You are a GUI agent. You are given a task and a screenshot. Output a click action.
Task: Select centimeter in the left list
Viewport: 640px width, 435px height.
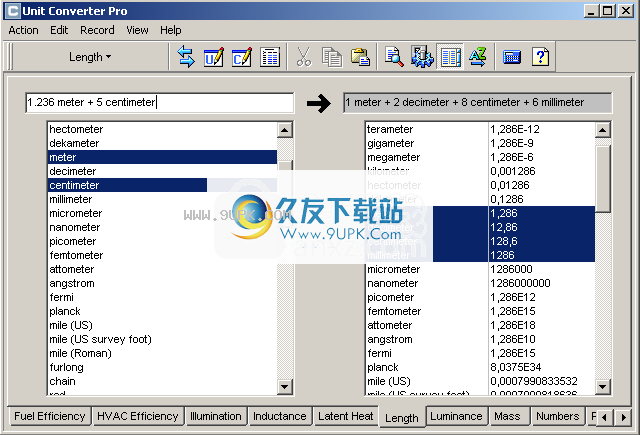(162, 185)
